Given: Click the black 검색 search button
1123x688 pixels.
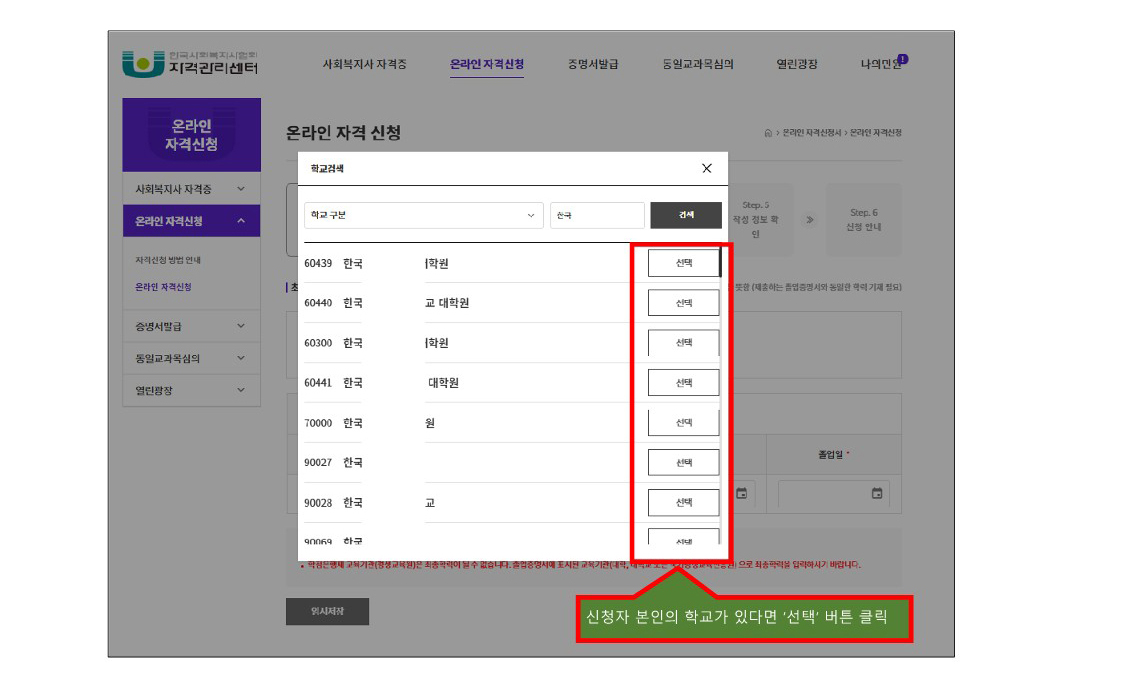Looking at the screenshot, I should pyautogui.click(x=686, y=215).
